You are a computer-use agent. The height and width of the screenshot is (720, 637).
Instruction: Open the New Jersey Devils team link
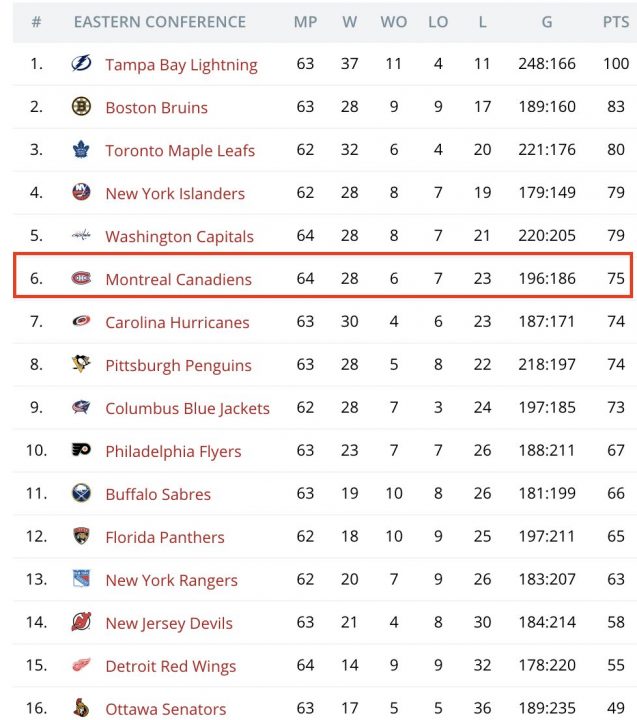[168, 624]
